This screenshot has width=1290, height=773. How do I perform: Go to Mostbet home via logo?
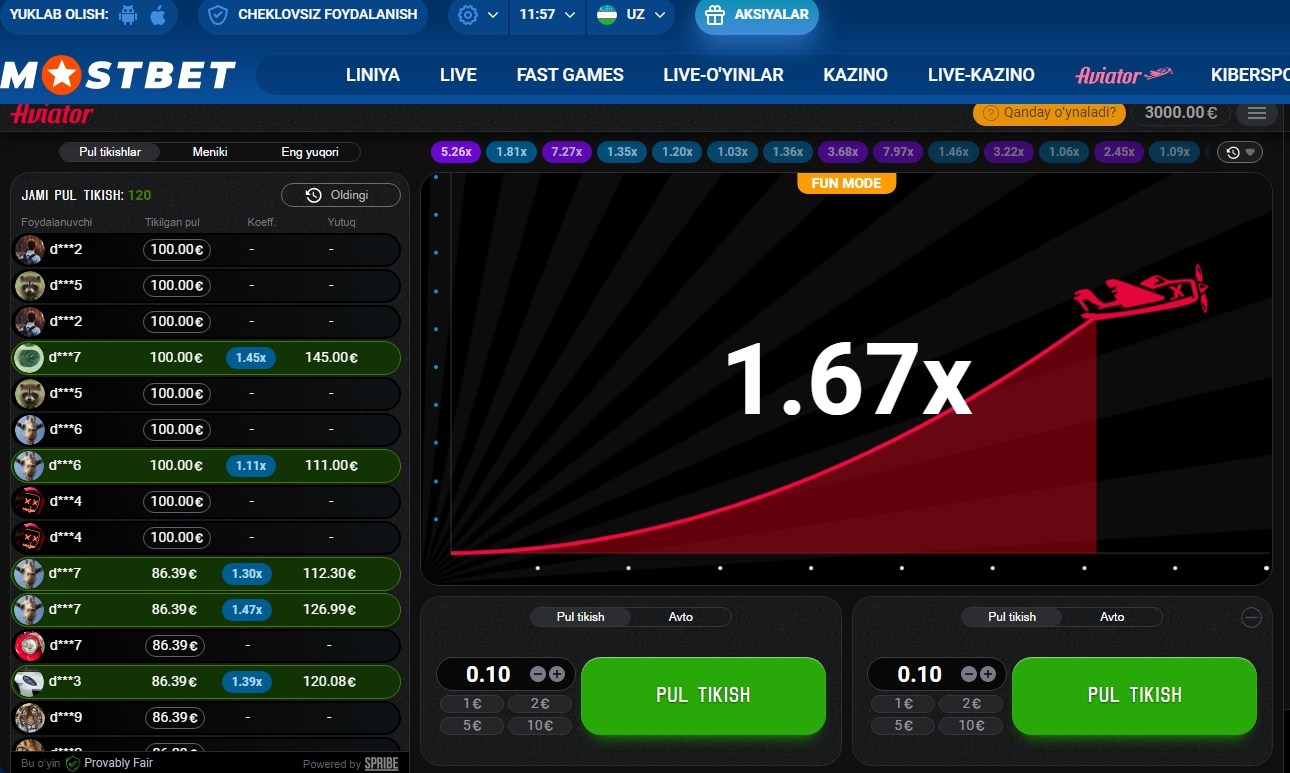click(118, 75)
